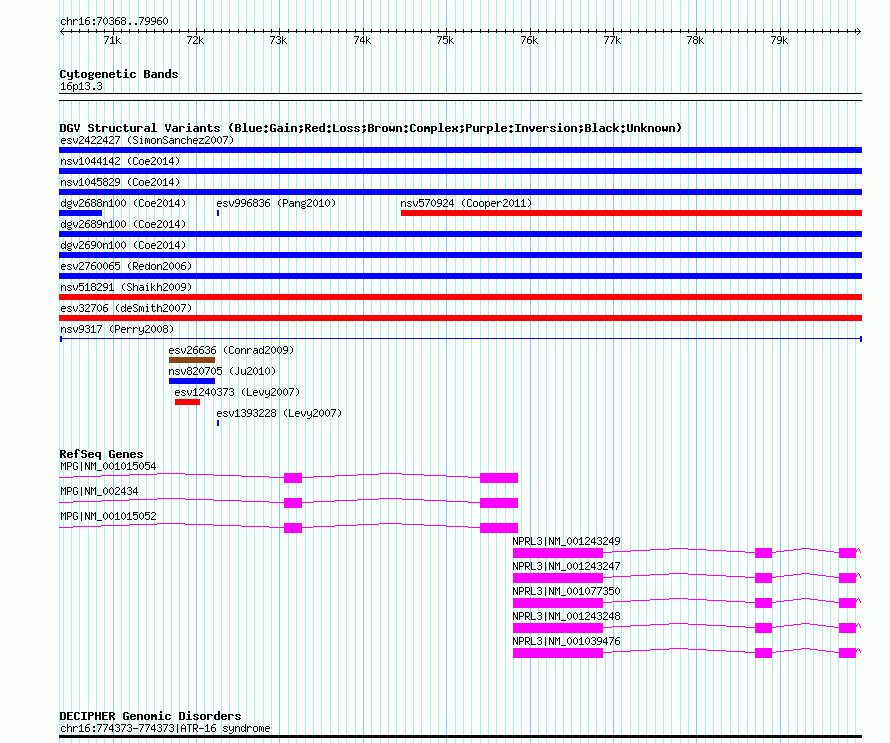890x743 pixels.
Task: Click the short red bar under esv1240373
Action: click(187, 402)
